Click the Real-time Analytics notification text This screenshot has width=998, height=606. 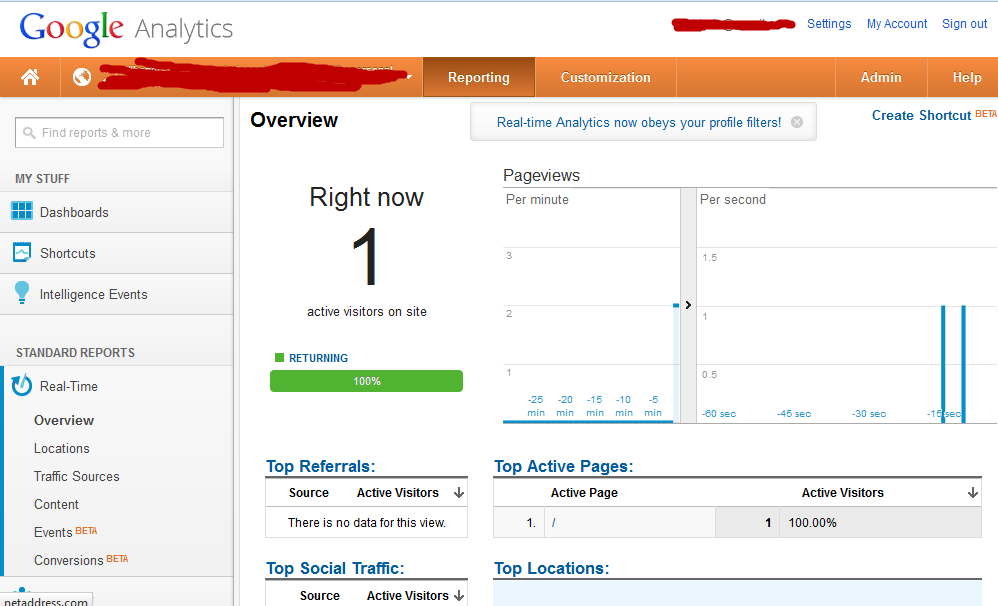pos(638,122)
